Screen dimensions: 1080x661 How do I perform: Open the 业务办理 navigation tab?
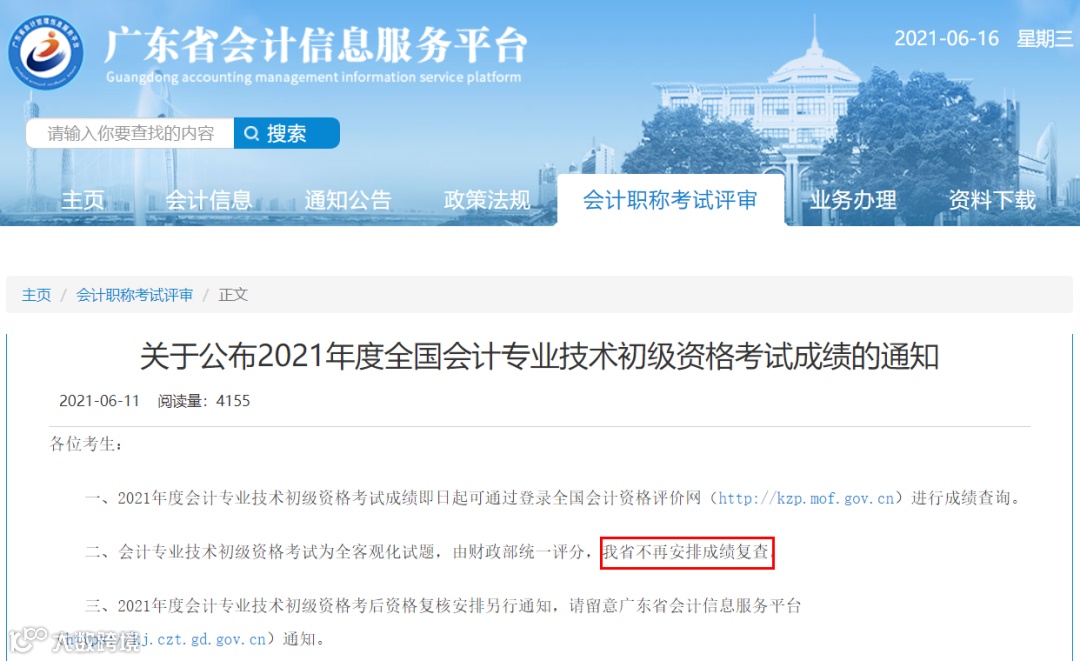[853, 200]
